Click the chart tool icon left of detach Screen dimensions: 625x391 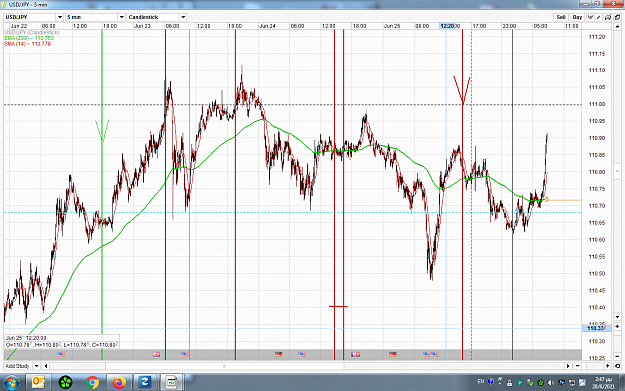608,17
